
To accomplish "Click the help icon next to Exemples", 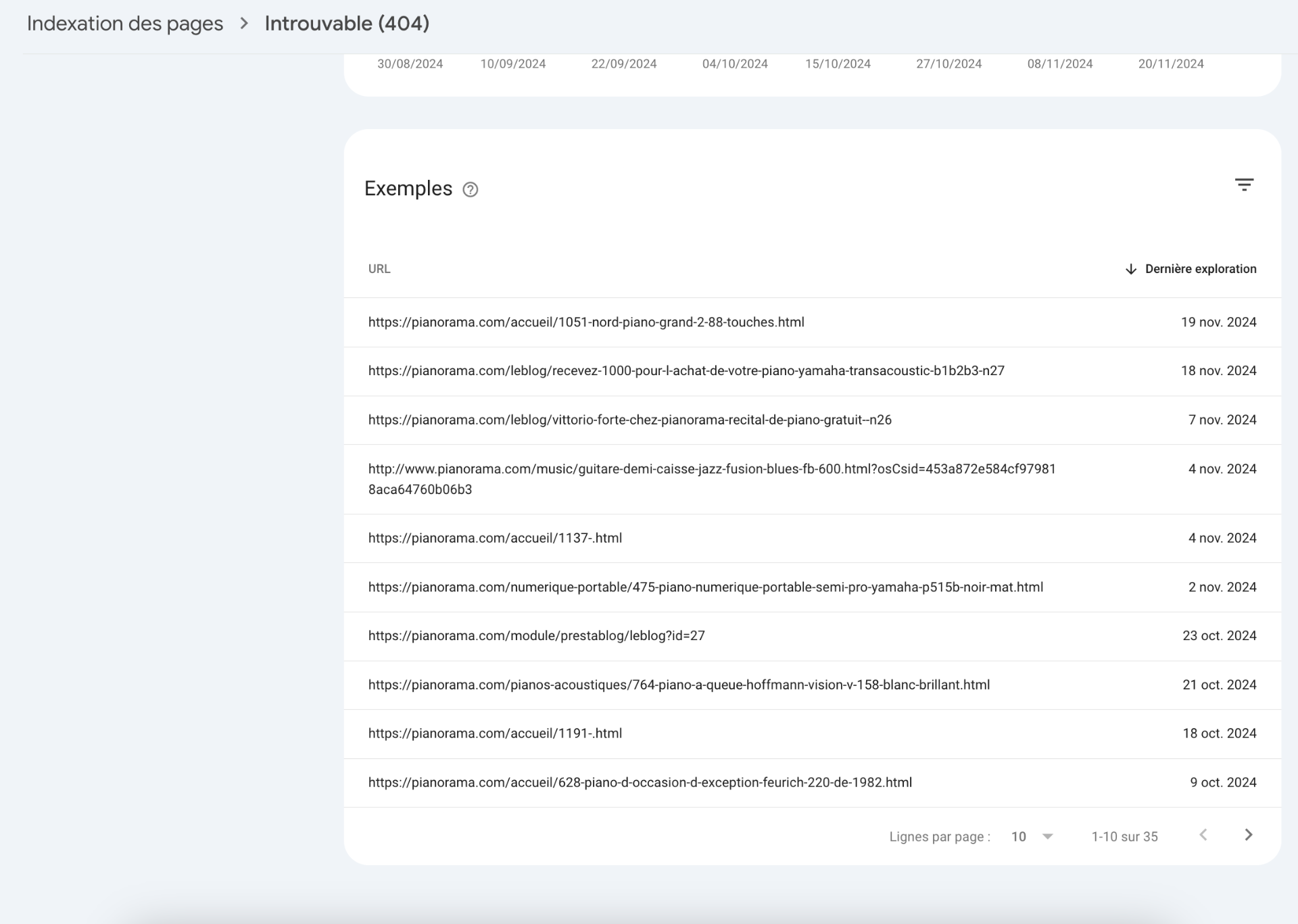I will tap(470, 190).
